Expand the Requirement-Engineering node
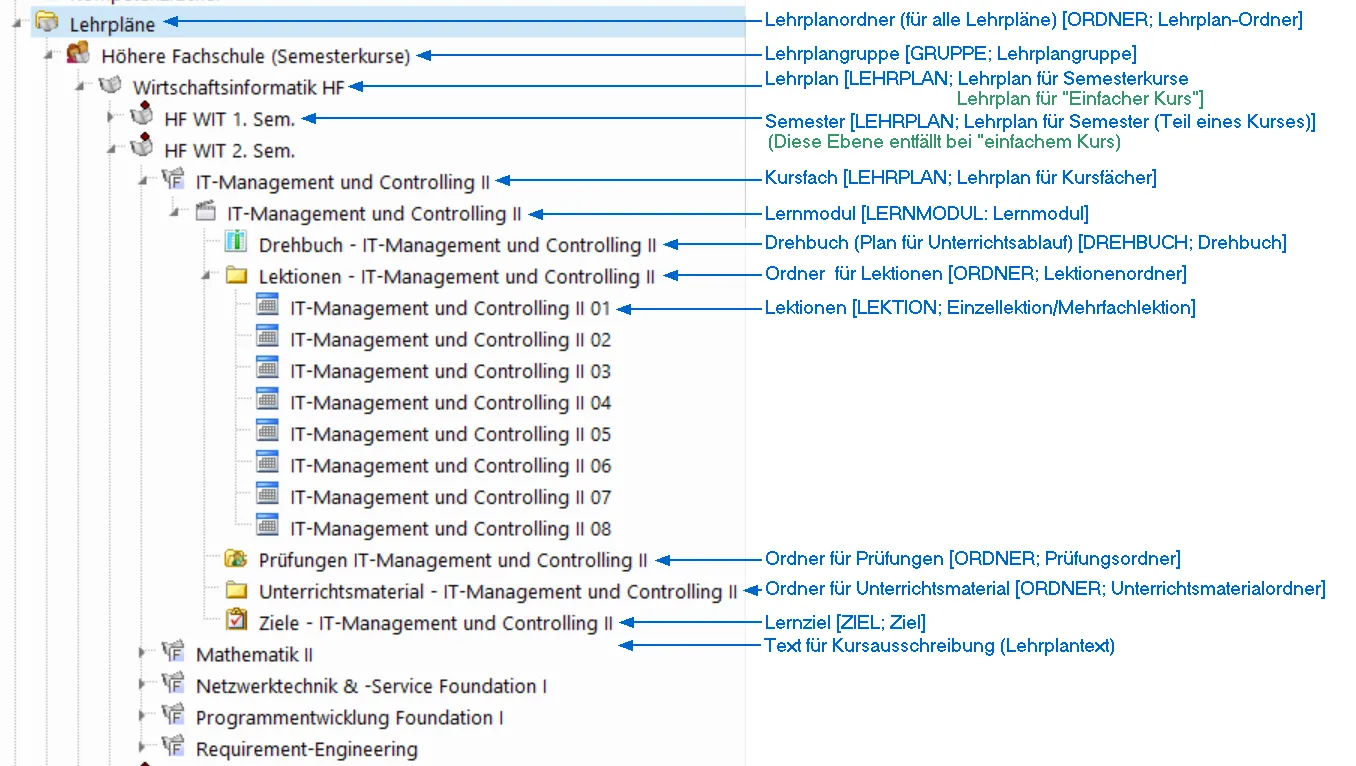The image size is (1356, 766). [x=143, y=748]
